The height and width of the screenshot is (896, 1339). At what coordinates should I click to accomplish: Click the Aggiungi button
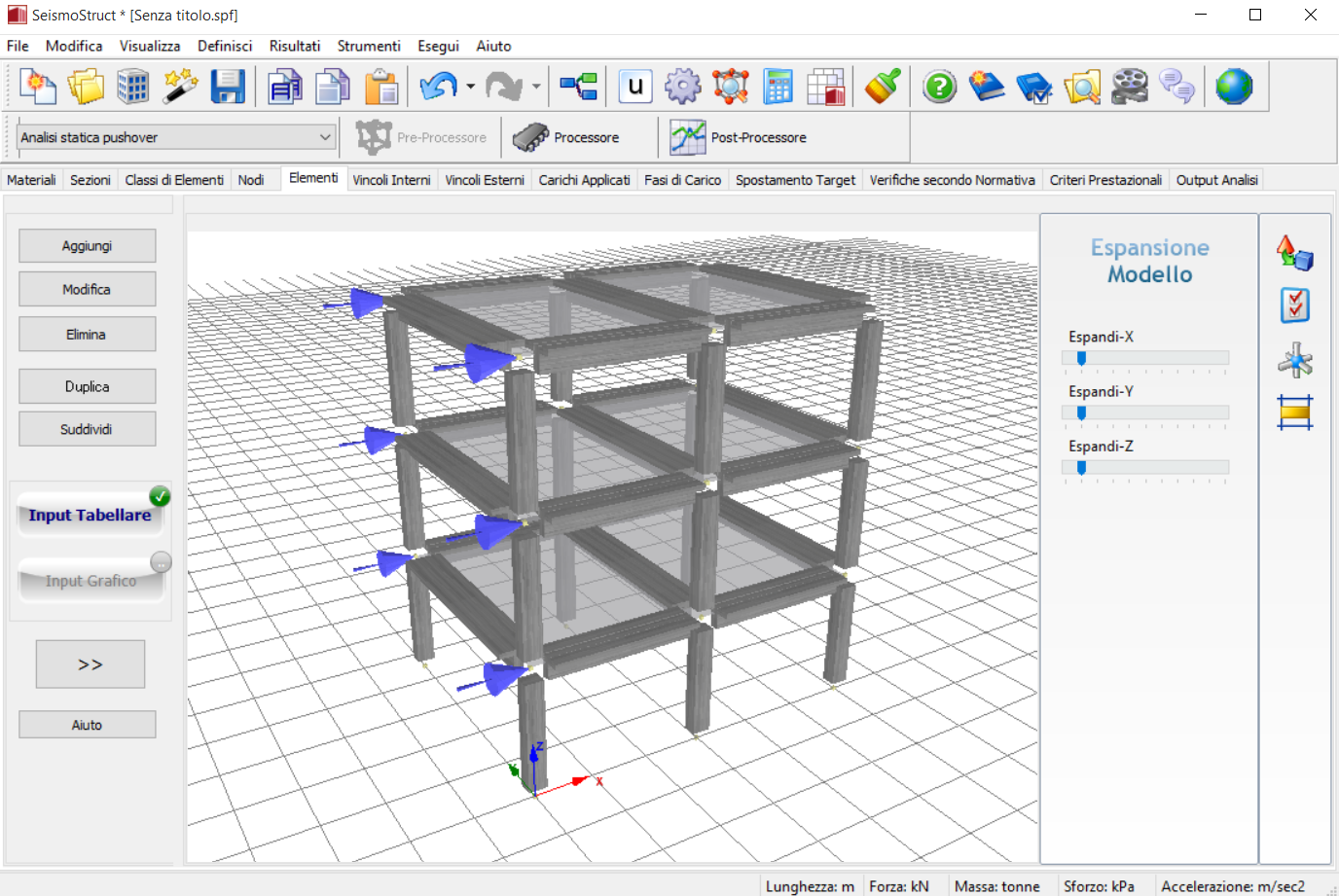[87, 246]
